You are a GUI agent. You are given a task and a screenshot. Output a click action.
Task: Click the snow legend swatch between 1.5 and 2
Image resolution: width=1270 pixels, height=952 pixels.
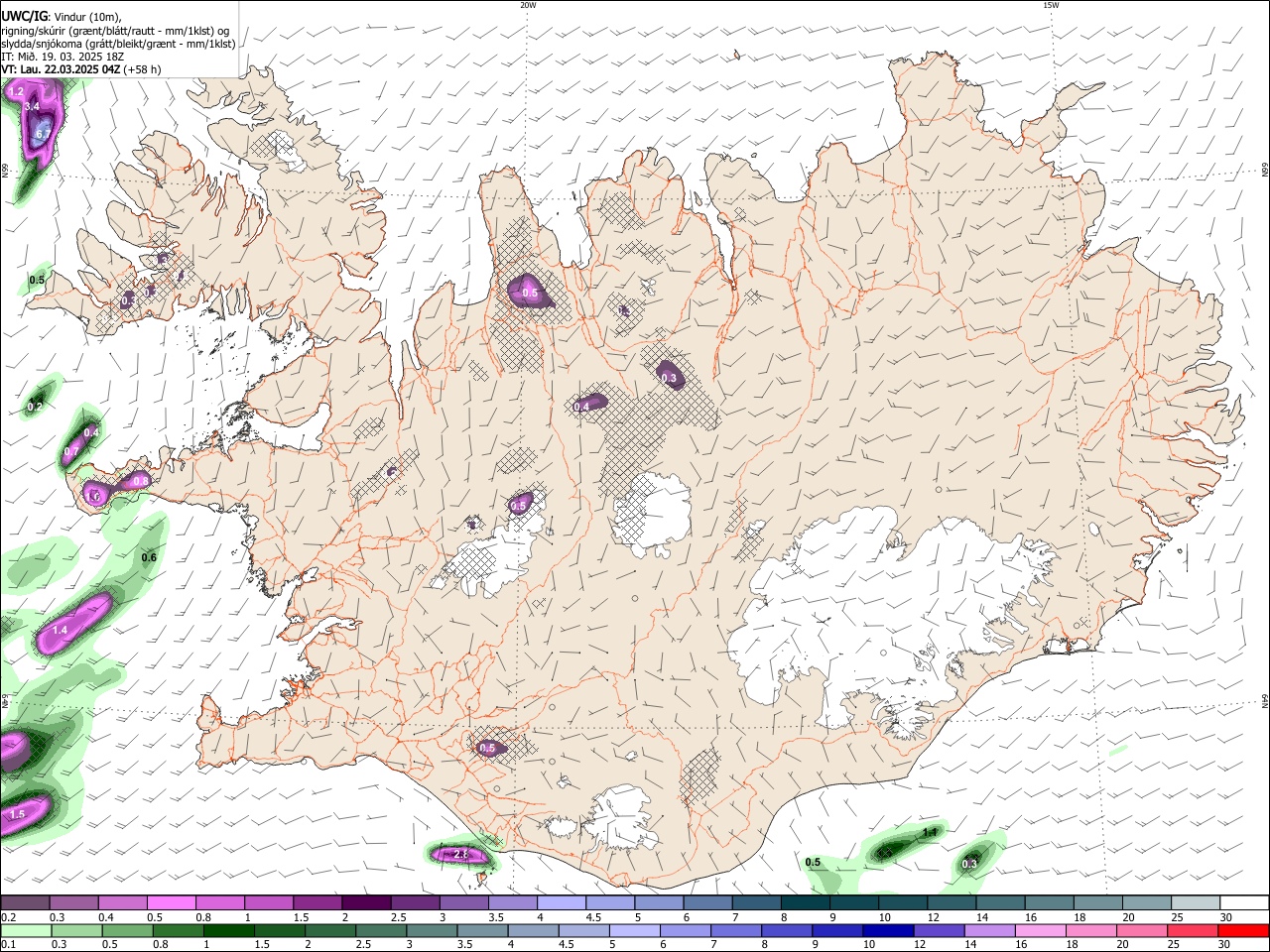pyautogui.click(x=317, y=902)
